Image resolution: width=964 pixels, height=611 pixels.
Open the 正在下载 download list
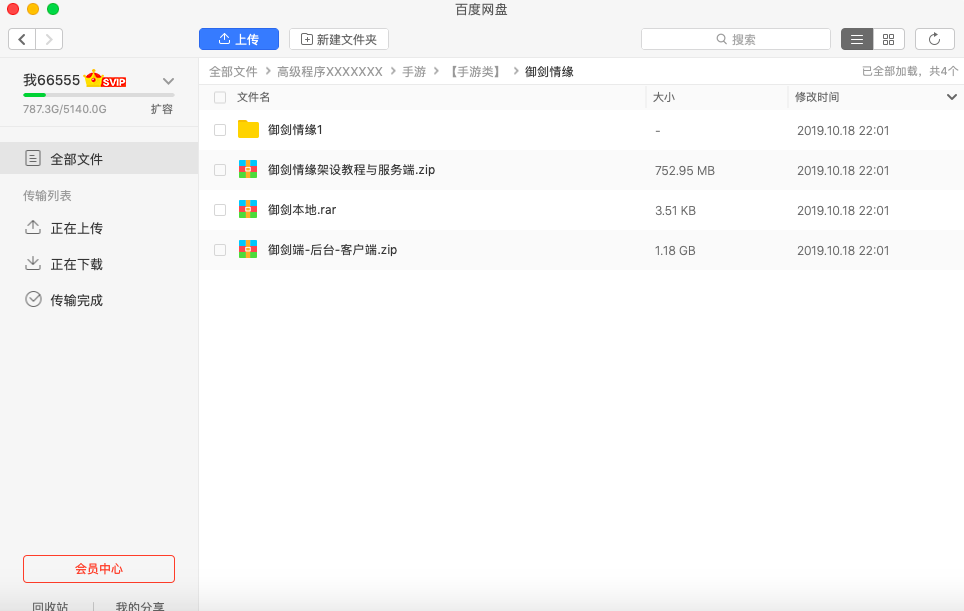pos(76,264)
